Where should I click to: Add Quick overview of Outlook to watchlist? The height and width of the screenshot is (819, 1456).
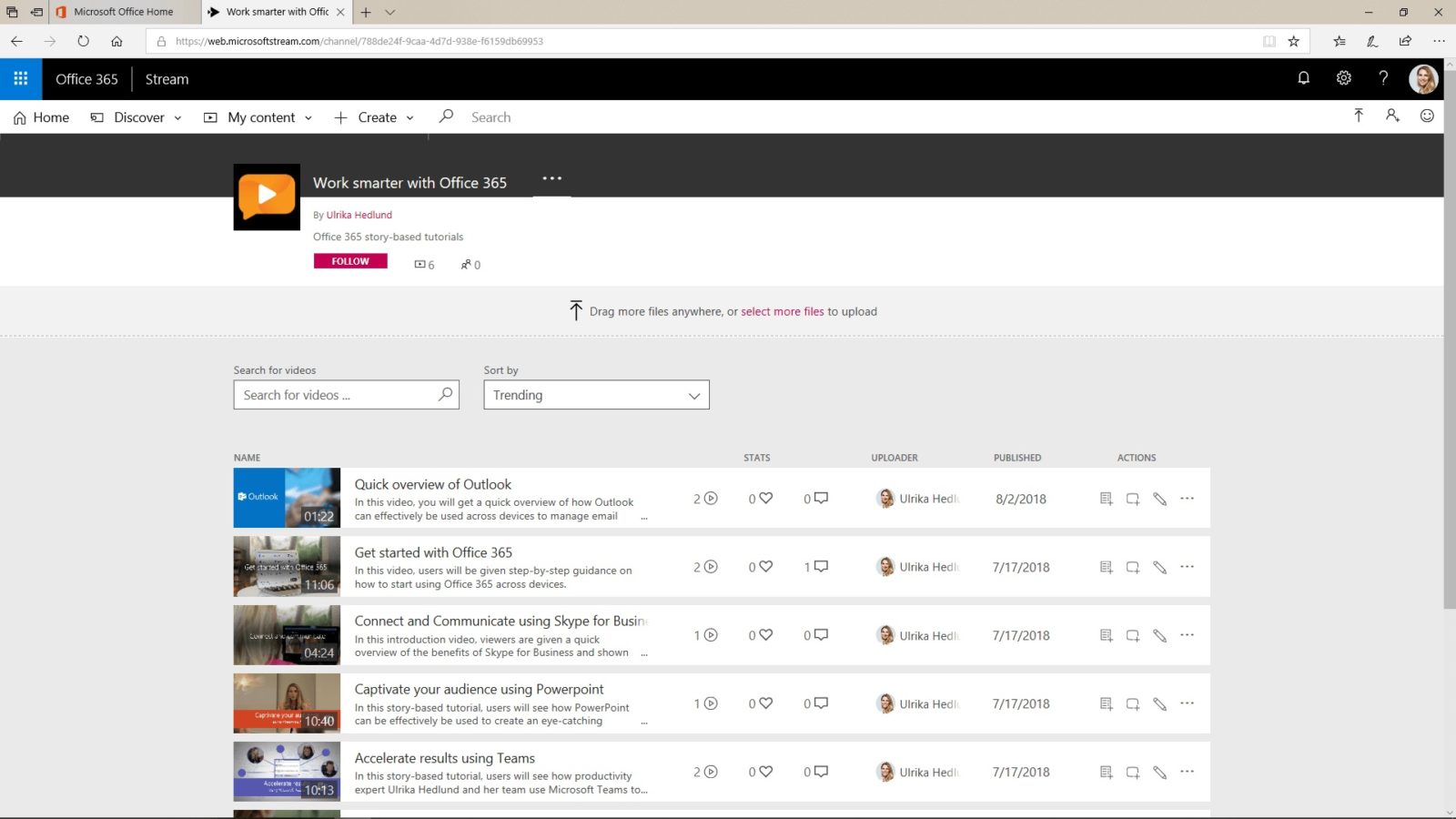point(1106,499)
